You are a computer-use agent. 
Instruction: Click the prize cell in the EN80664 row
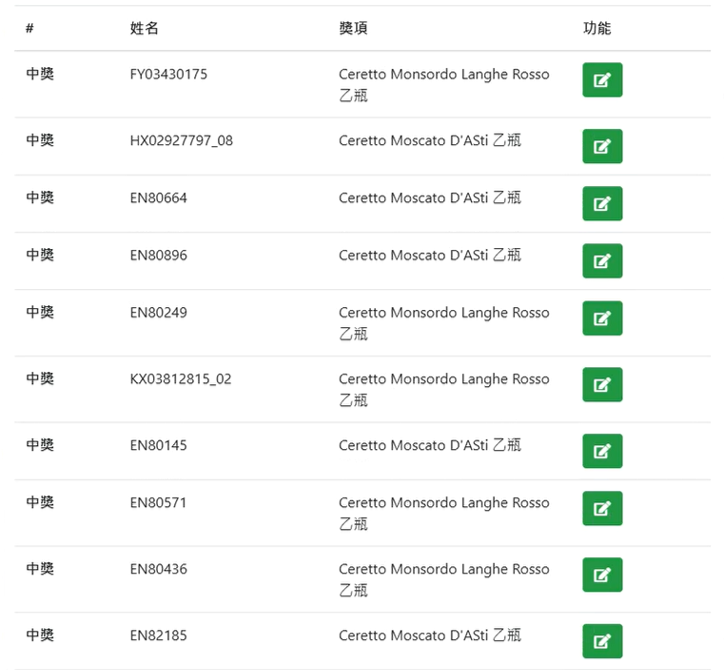tap(430, 198)
